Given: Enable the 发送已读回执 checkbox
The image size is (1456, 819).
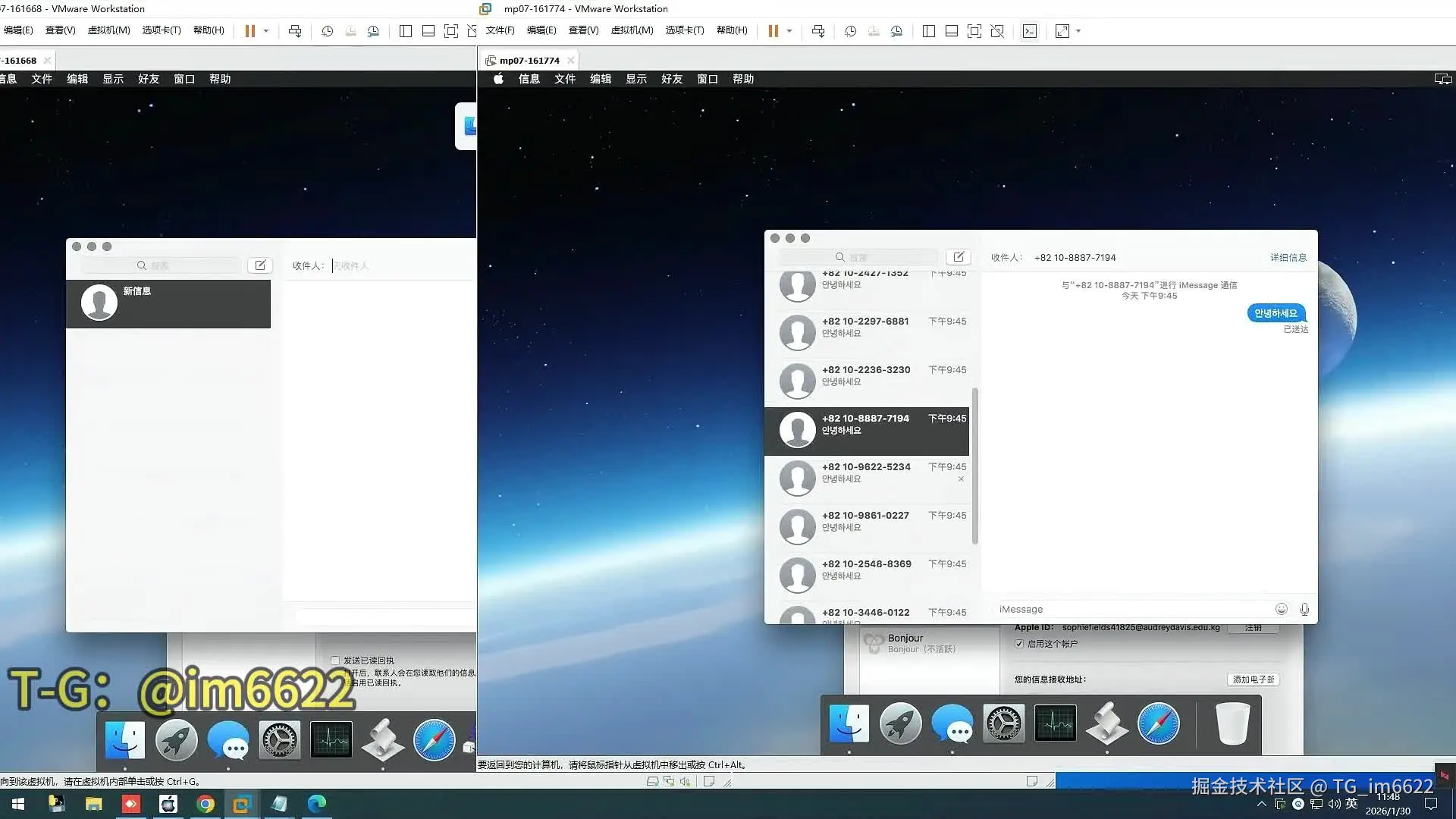Looking at the screenshot, I should pos(335,661).
